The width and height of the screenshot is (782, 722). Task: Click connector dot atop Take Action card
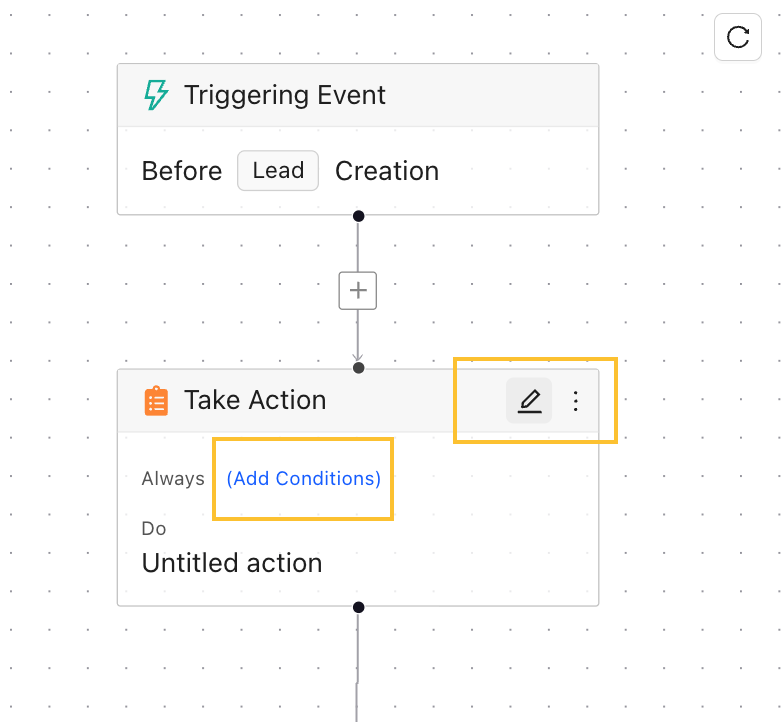tap(358, 368)
